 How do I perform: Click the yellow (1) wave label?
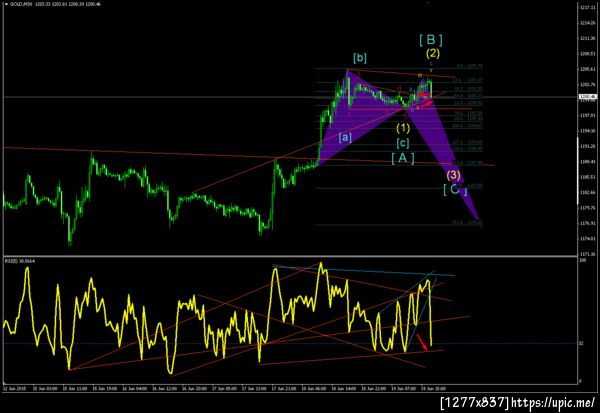(403, 127)
